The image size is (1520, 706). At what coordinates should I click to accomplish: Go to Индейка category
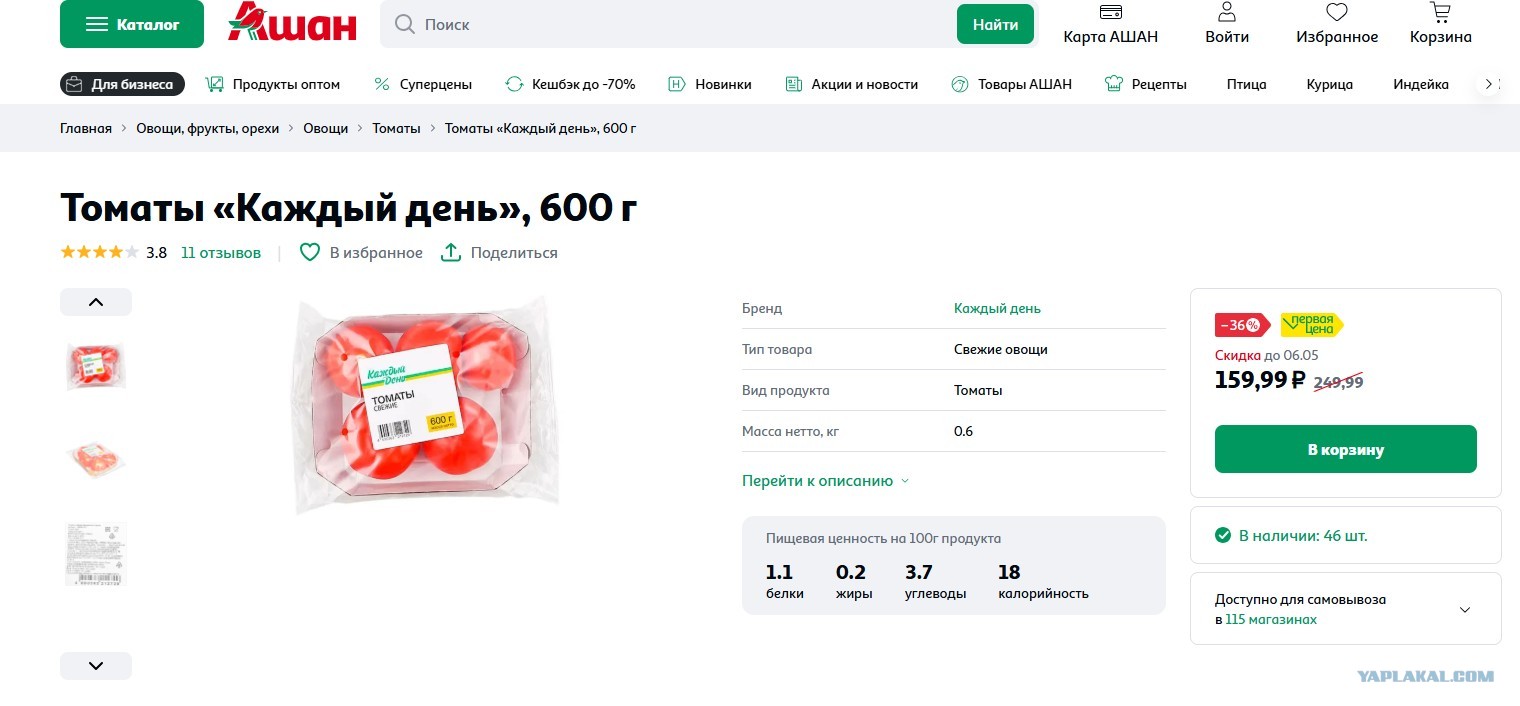click(x=1421, y=84)
